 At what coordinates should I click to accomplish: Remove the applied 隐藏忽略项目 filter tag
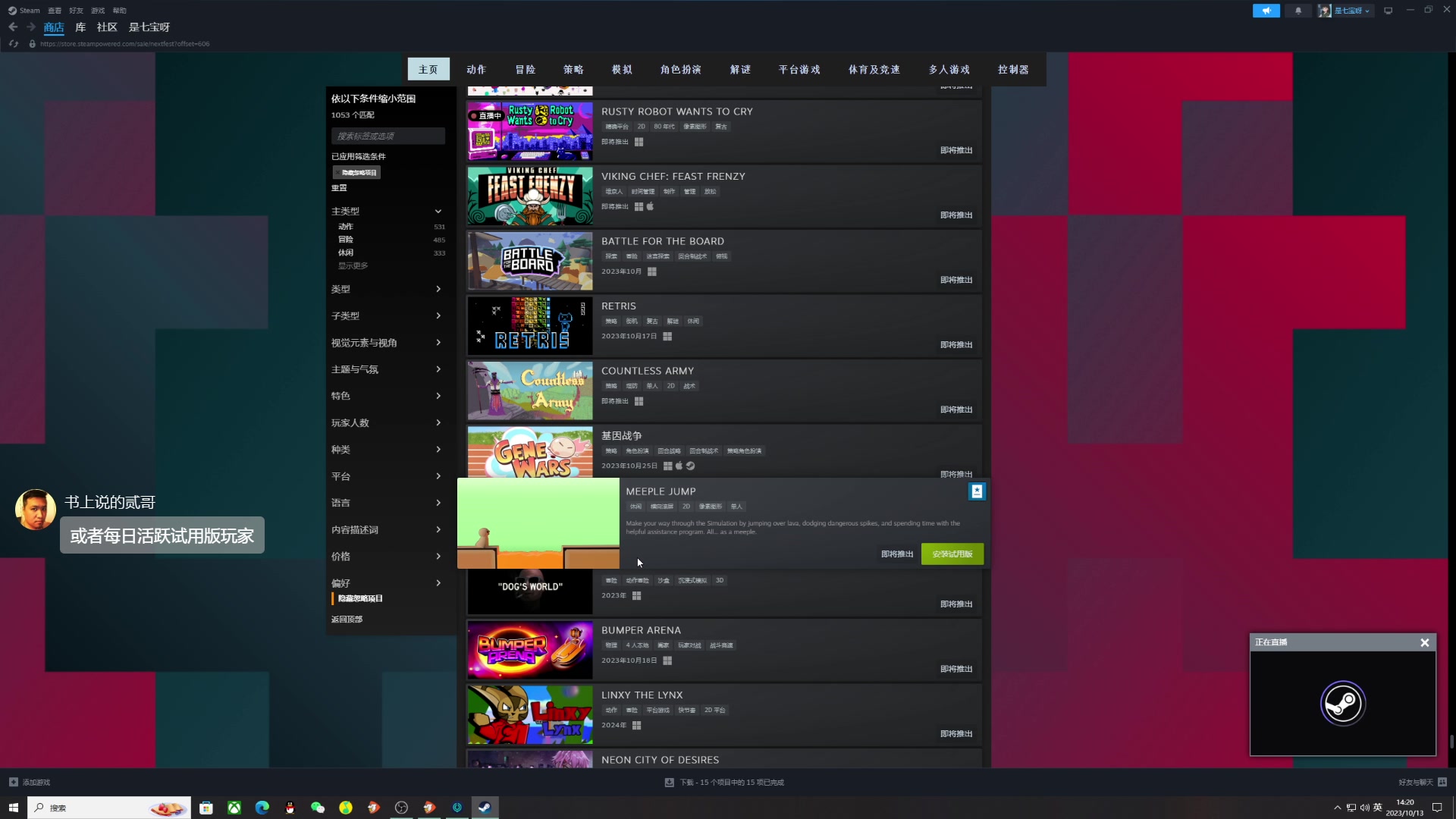356,173
